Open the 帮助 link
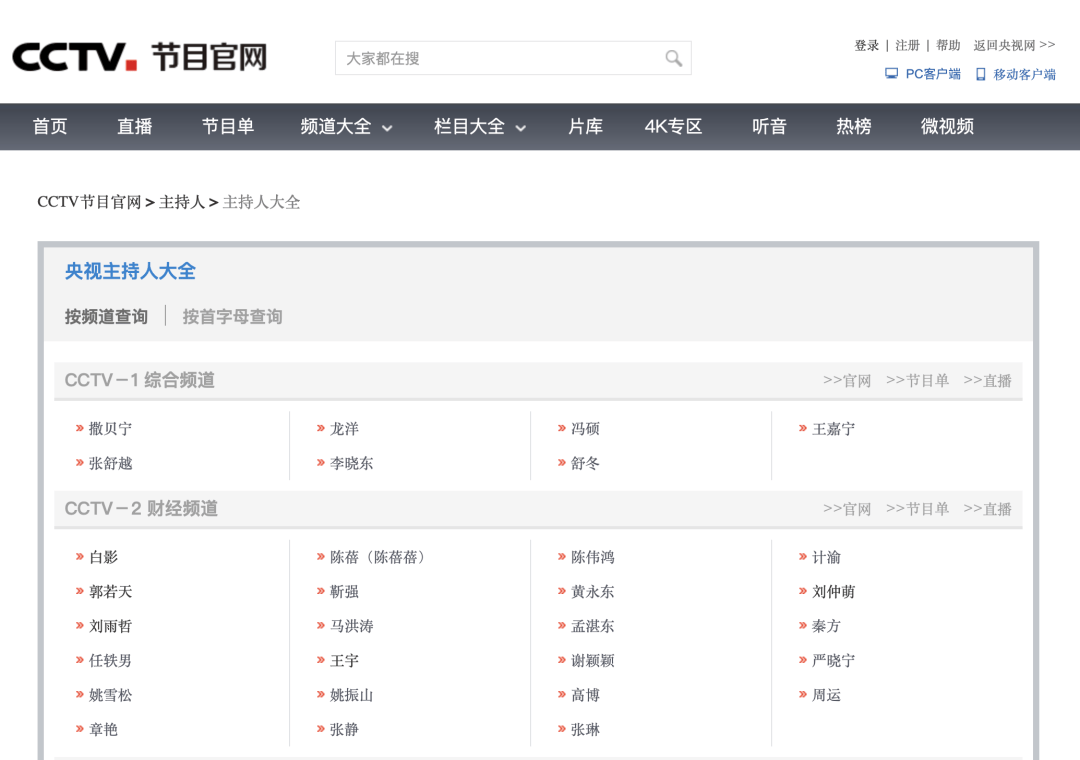1080x760 pixels. (948, 45)
